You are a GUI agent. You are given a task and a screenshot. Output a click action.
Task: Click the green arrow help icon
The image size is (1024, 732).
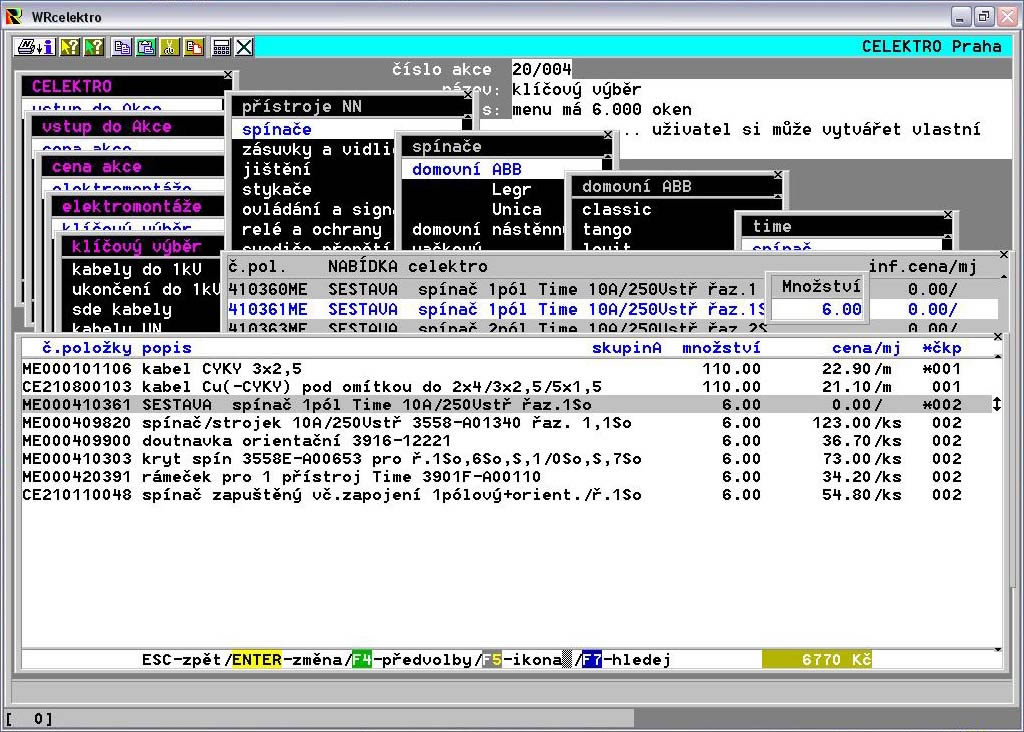point(93,47)
